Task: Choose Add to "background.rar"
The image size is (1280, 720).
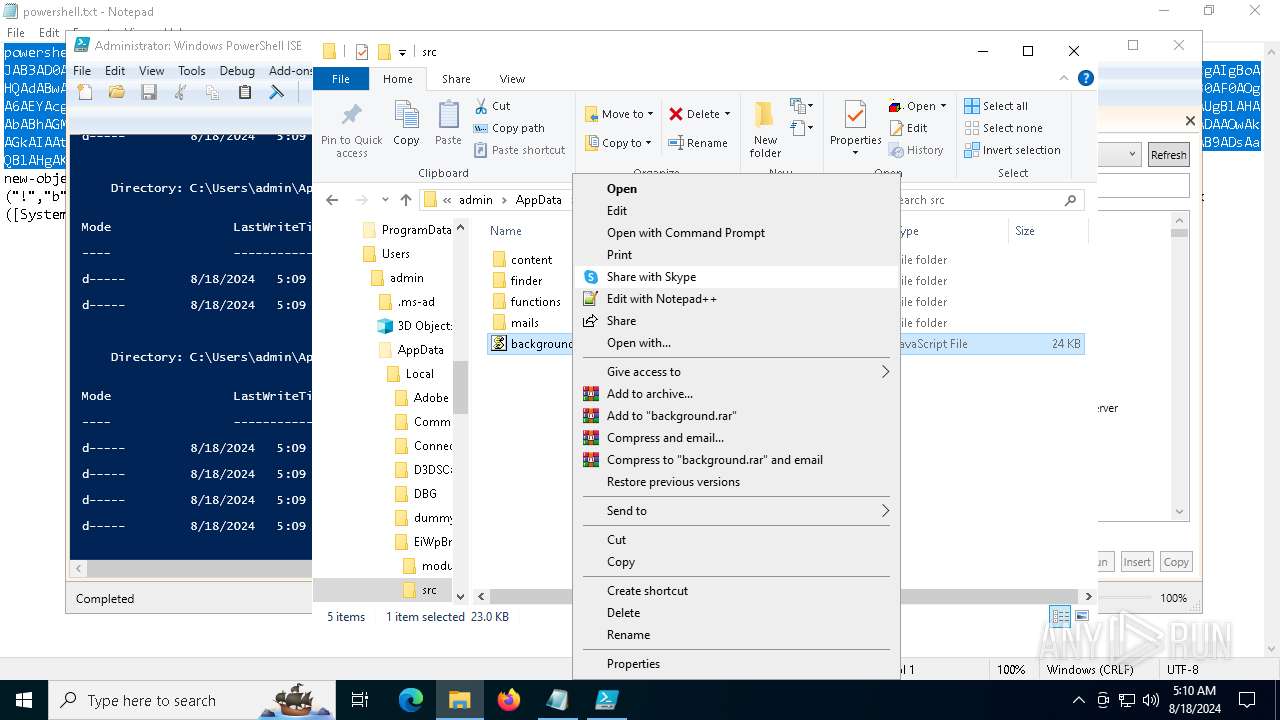Action: (x=736, y=416)
